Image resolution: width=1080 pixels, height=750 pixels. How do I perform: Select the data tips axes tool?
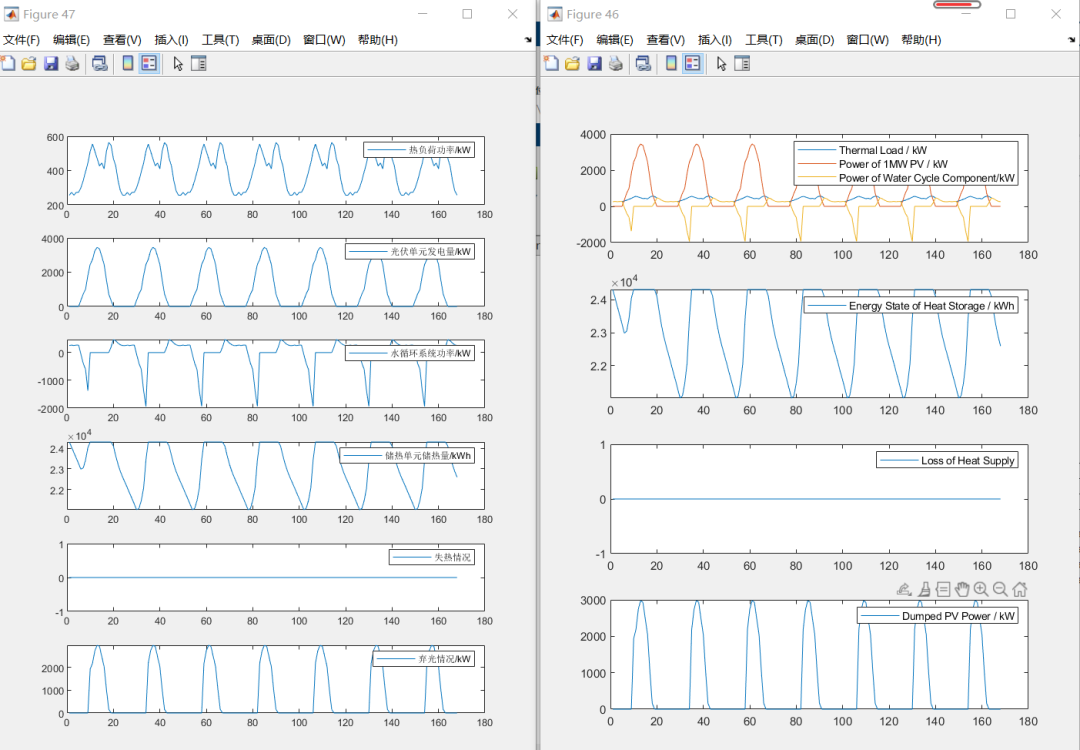943,590
